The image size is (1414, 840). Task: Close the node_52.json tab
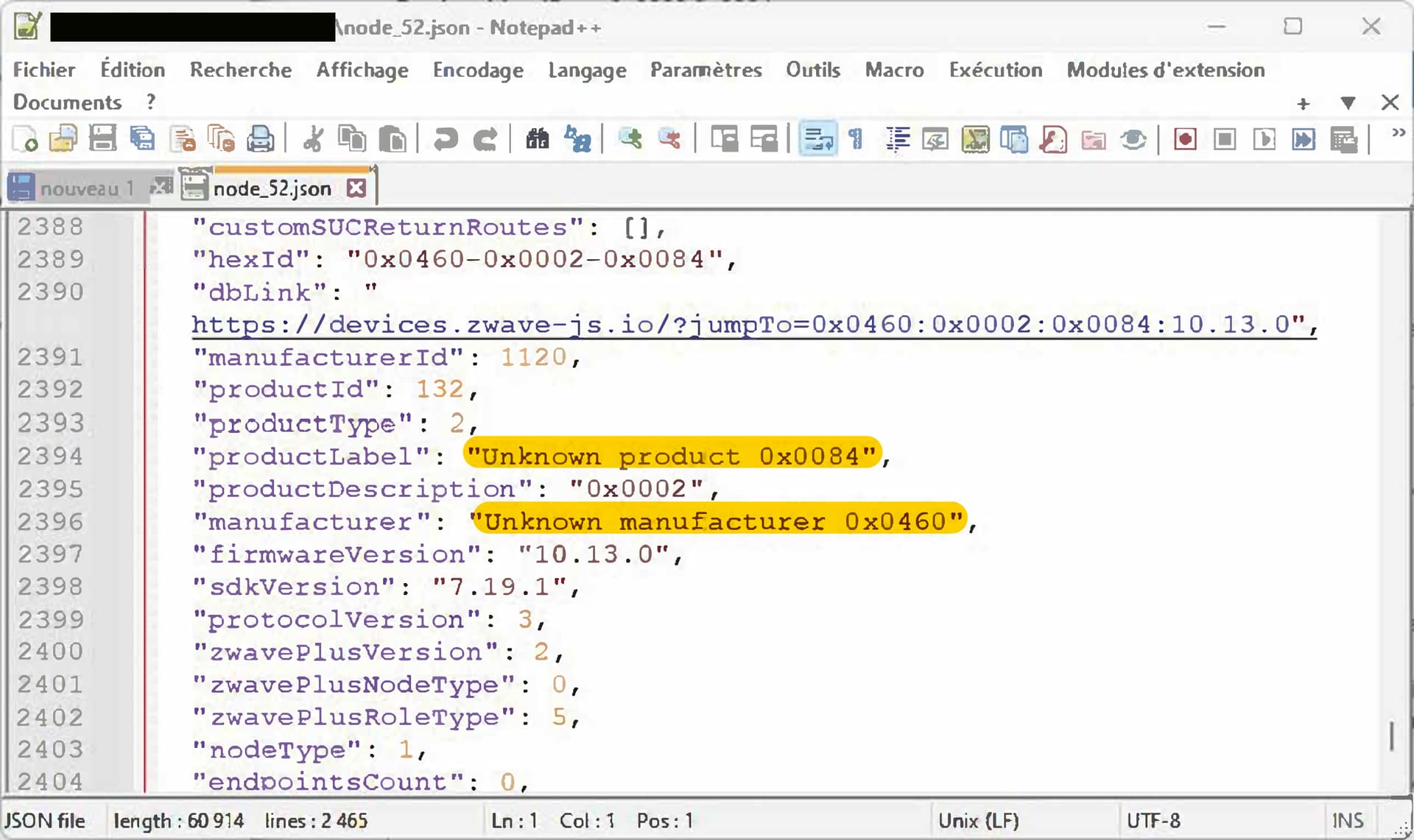356,188
